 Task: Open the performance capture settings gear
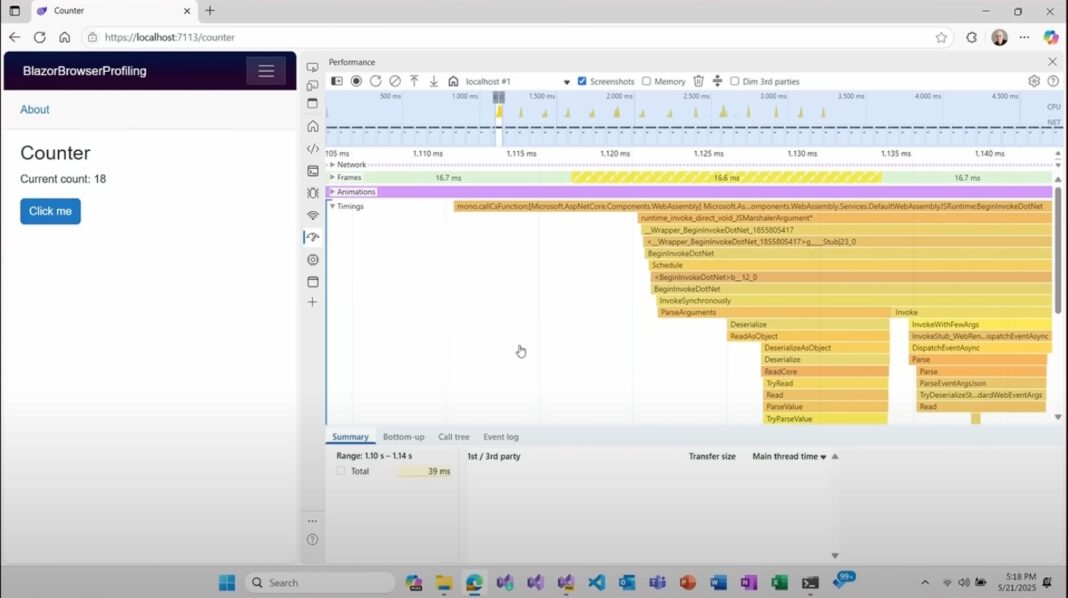click(x=1033, y=81)
